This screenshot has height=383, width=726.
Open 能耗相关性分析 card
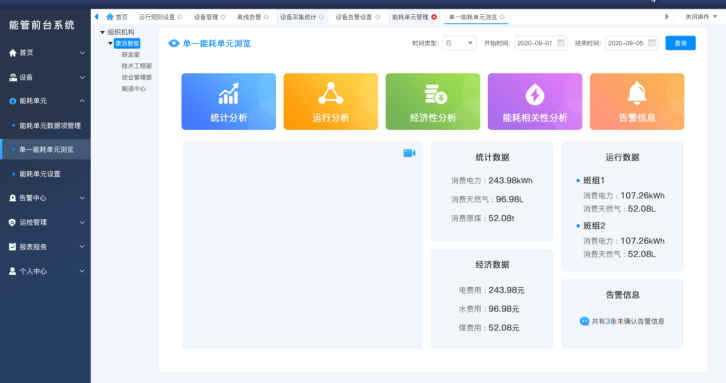pyautogui.click(x=535, y=101)
